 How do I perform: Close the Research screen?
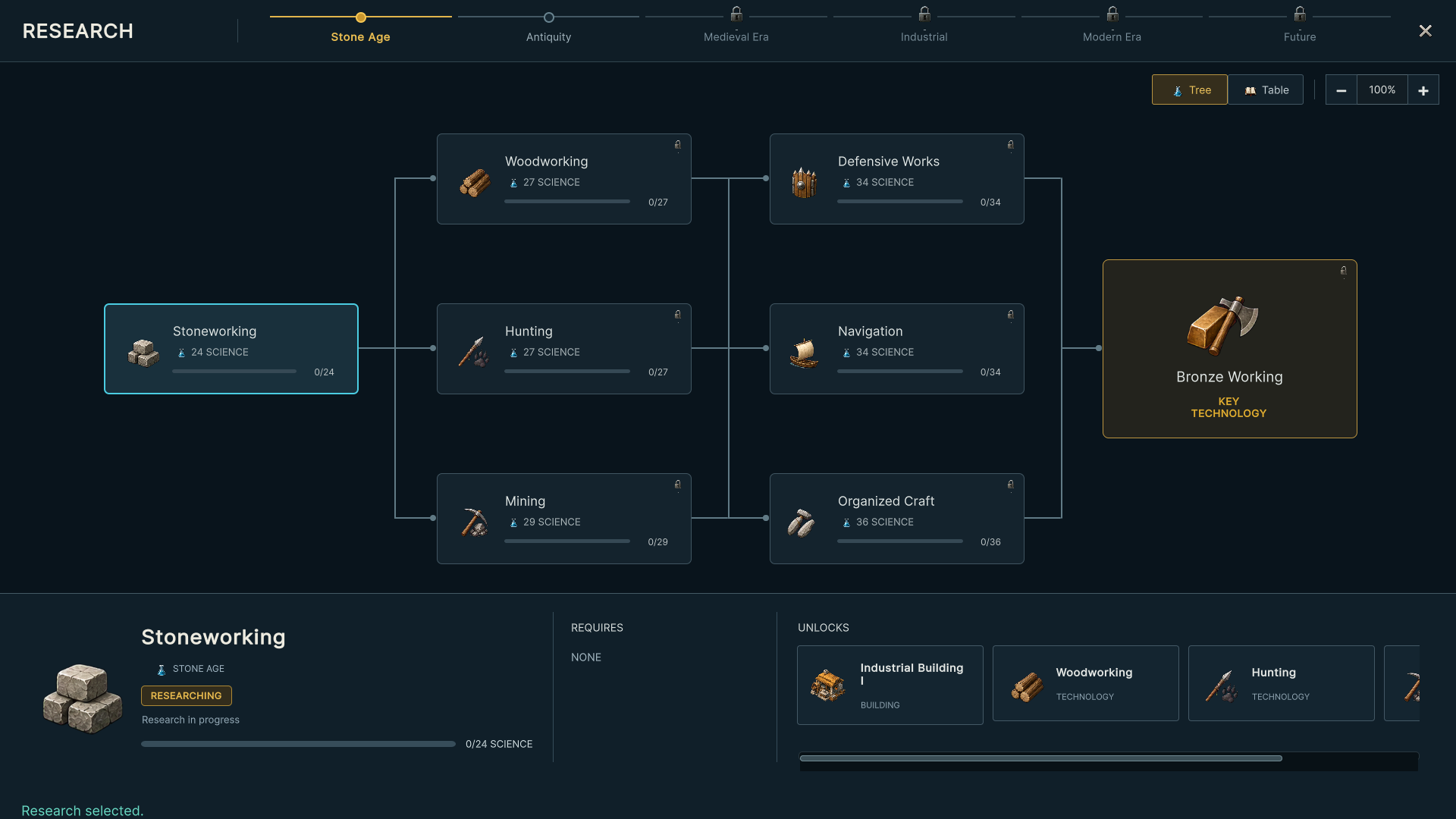click(1425, 31)
